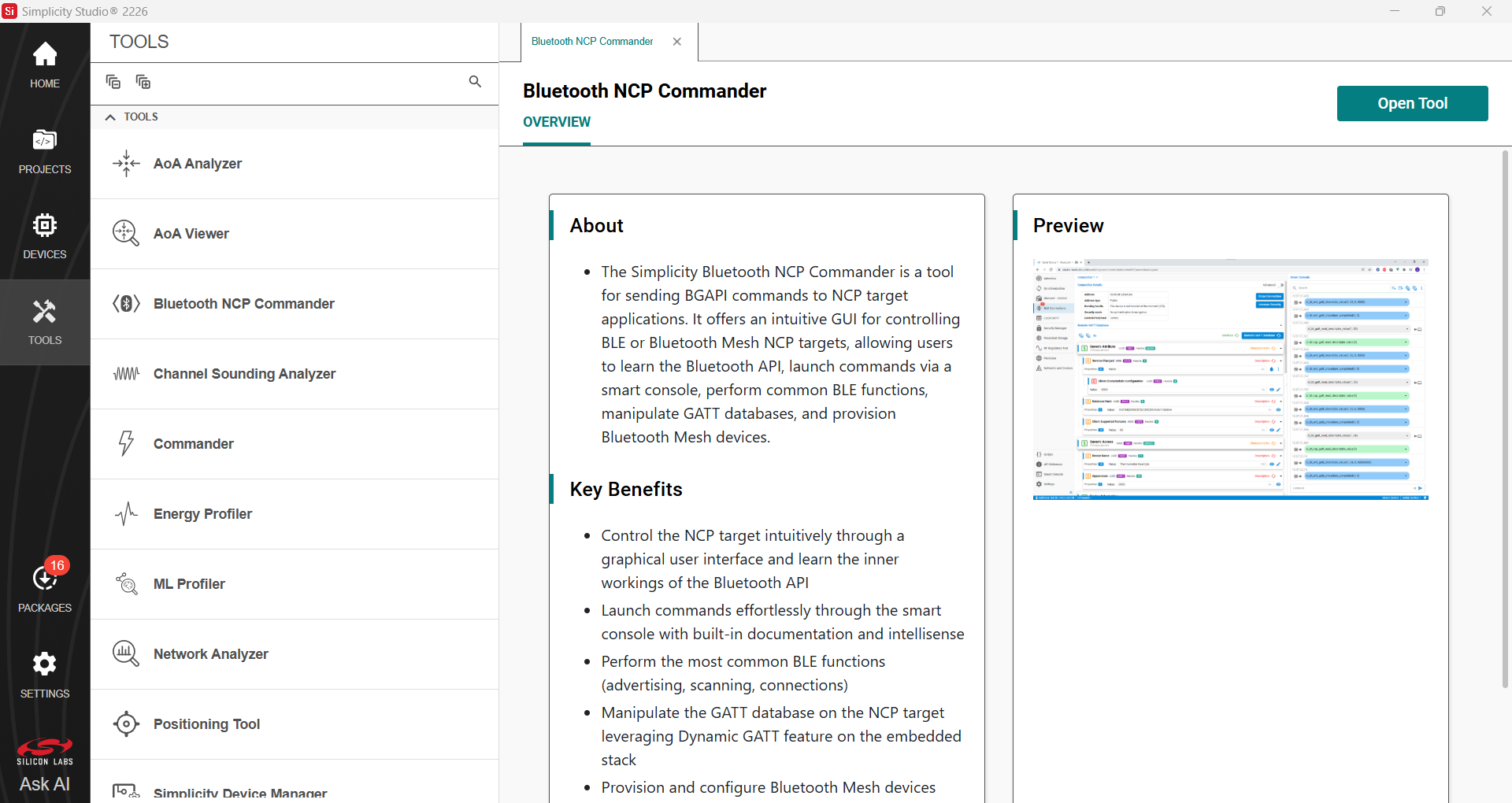Click the Positioning Tool target icon
Image resolution: width=1512 pixels, height=803 pixels.
click(126, 724)
